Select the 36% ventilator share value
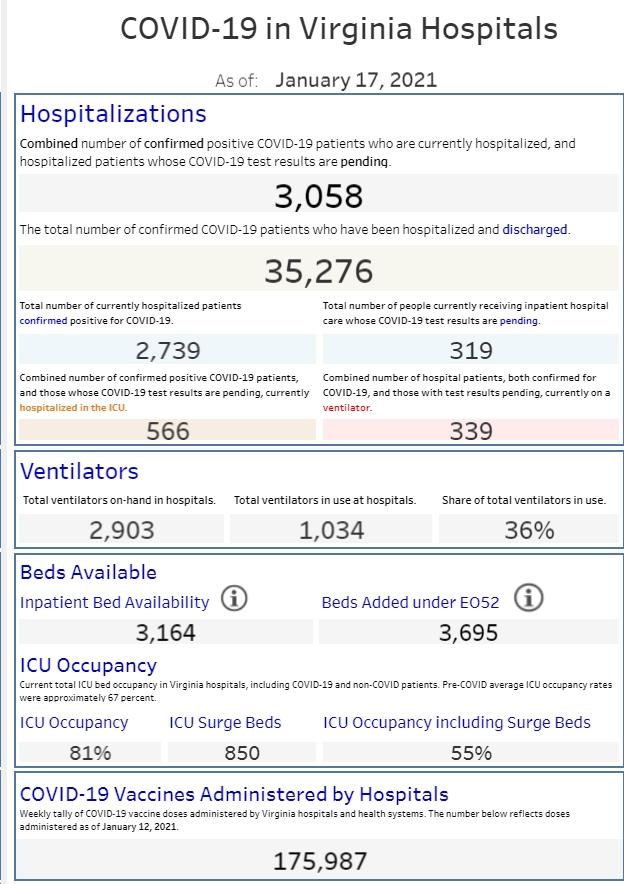The image size is (624, 884). click(x=529, y=529)
